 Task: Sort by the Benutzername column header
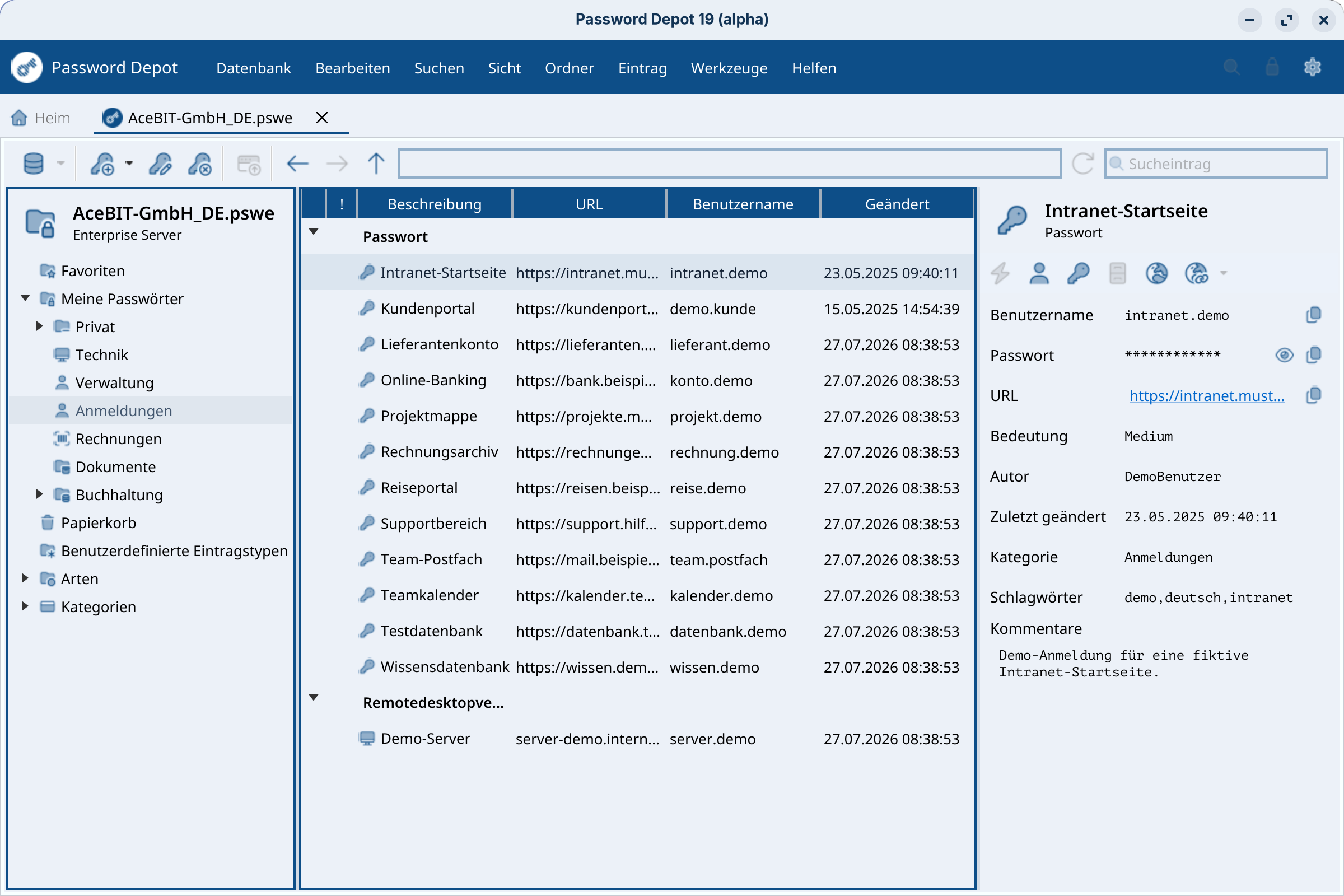(743, 204)
